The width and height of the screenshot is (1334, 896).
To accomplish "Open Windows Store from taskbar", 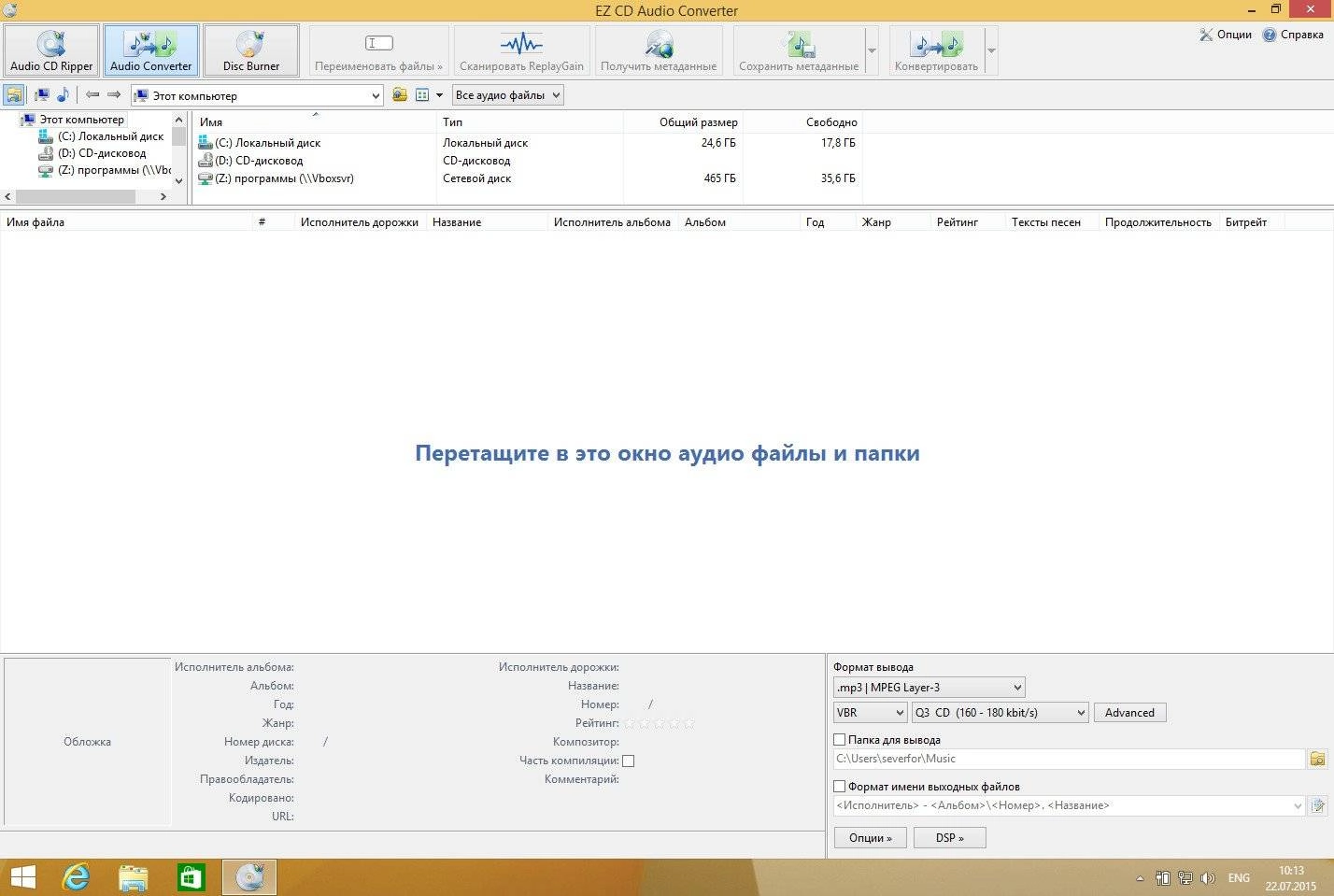I will click(191, 878).
